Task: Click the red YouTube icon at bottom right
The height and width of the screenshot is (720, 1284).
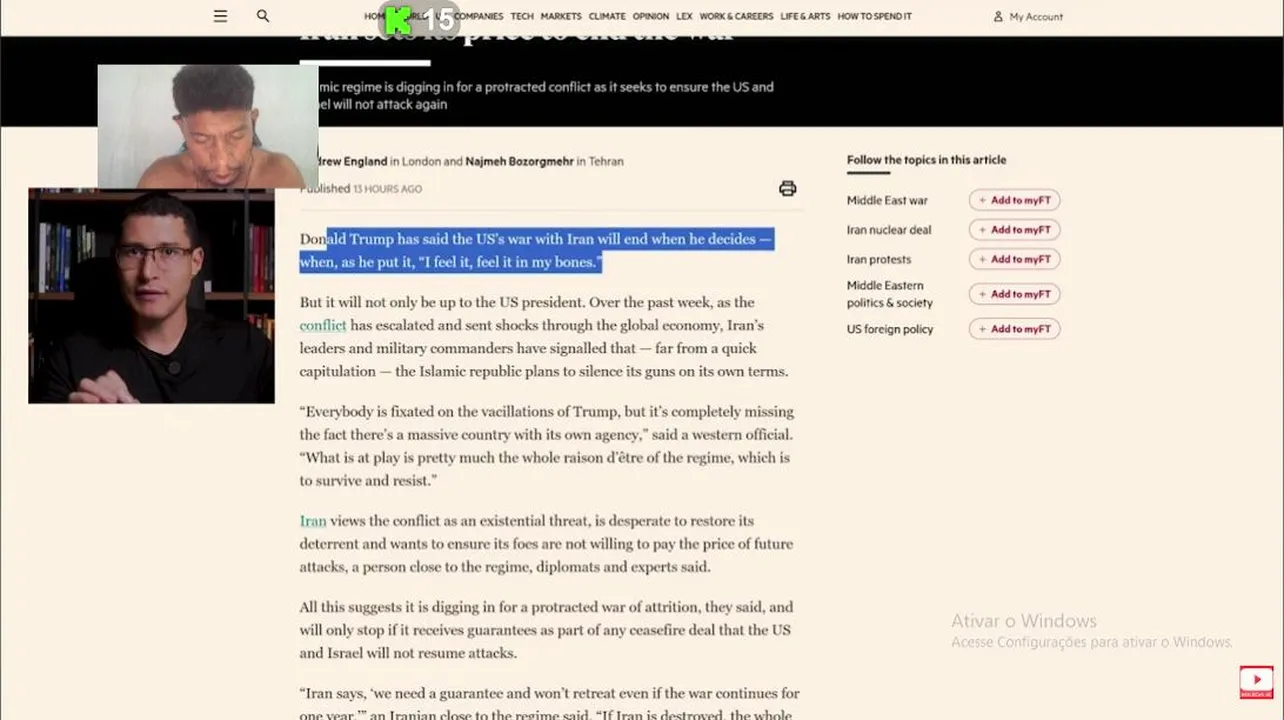Action: pos(1256,682)
